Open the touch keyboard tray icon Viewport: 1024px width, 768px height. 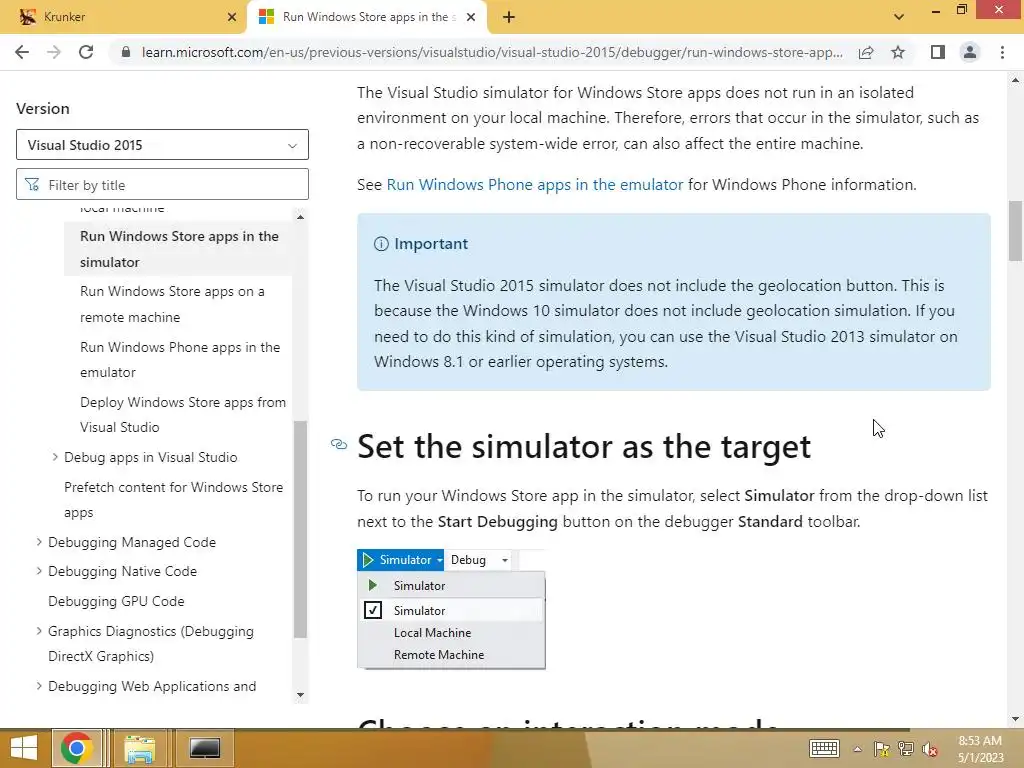coord(824,748)
